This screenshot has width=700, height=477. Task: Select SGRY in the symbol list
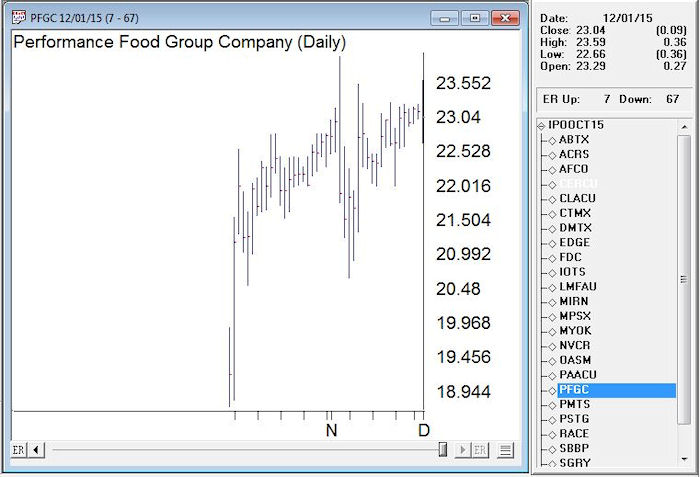(x=575, y=463)
